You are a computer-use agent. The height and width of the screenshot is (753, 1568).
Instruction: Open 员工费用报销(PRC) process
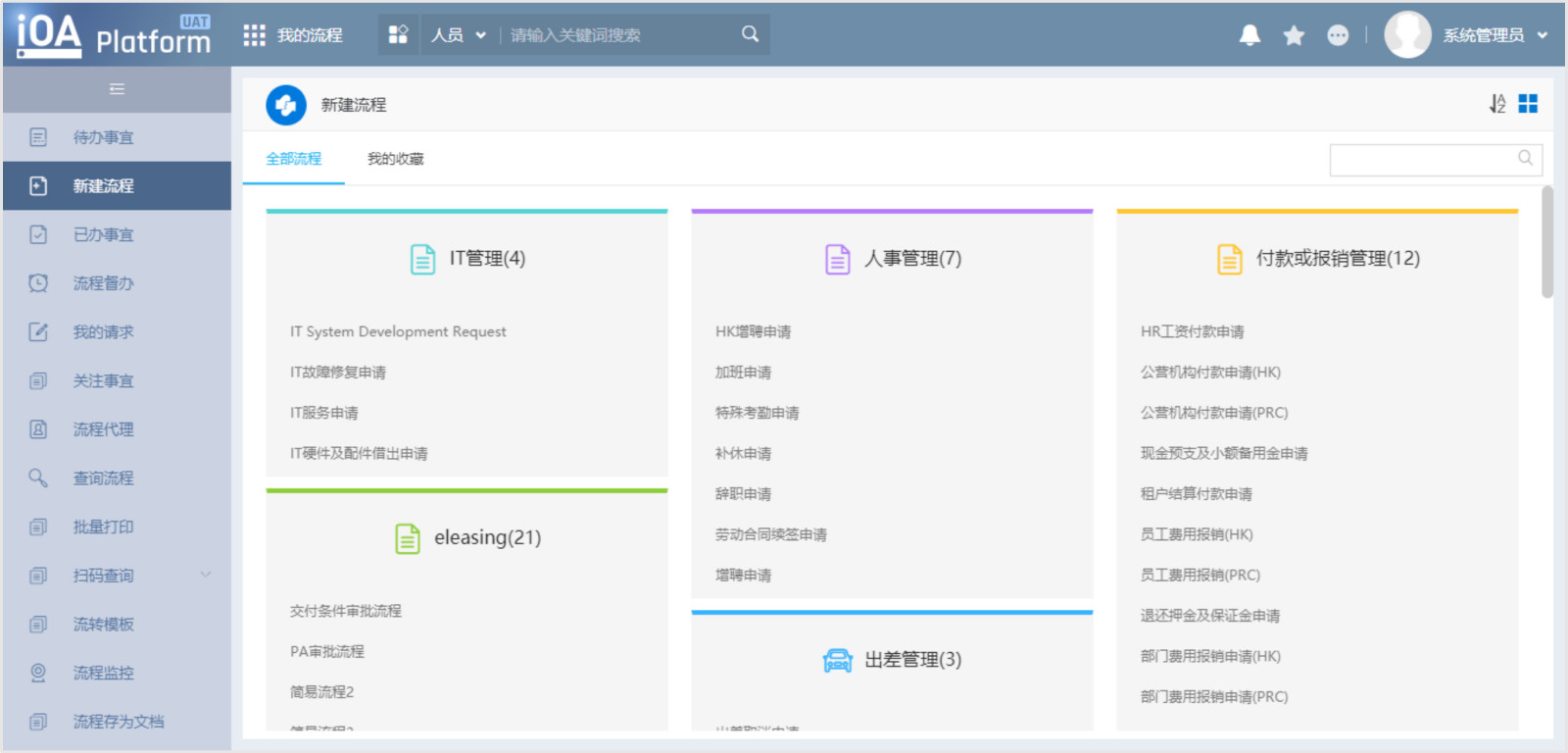[x=1200, y=575]
